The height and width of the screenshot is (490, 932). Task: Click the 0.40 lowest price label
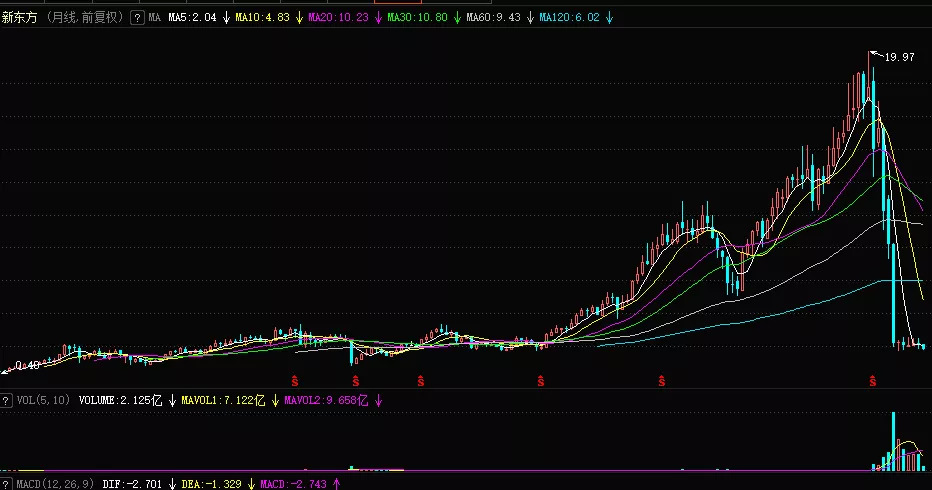coord(28,366)
